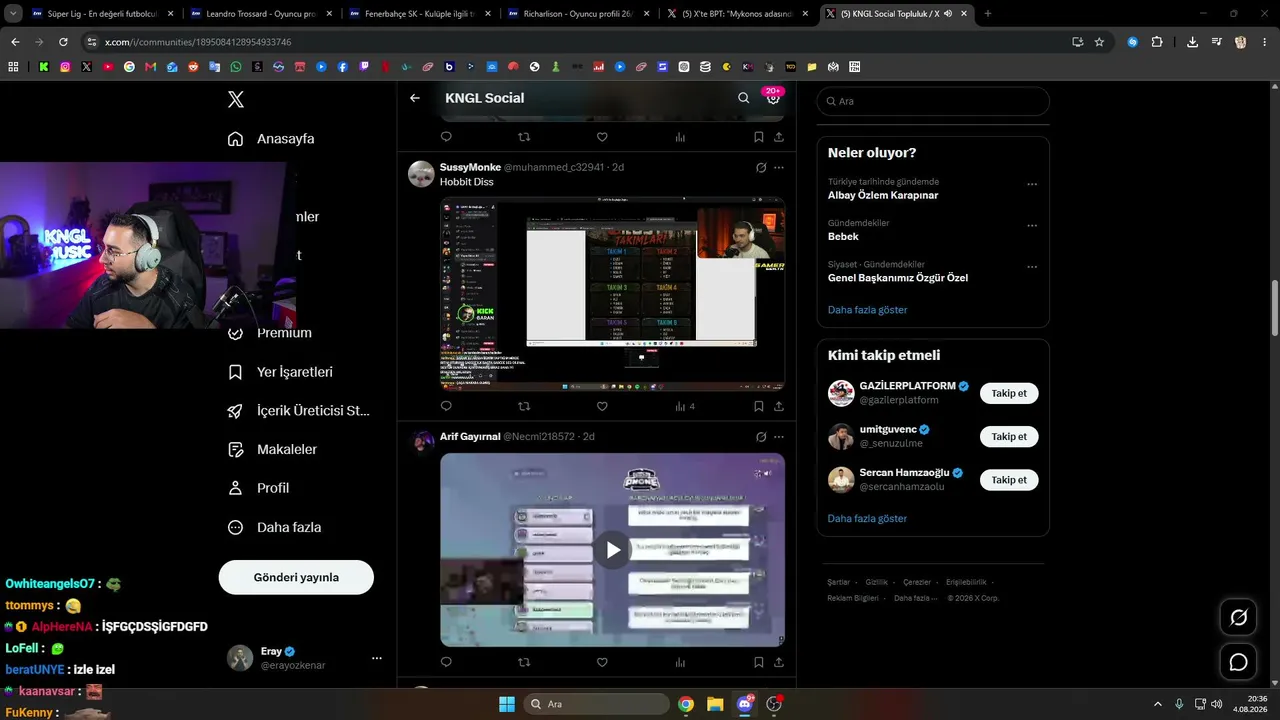Image resolution: width=1280 pixels, height=720 pixels.
Task: Open Profil in the sidebar
Action: 258,488
